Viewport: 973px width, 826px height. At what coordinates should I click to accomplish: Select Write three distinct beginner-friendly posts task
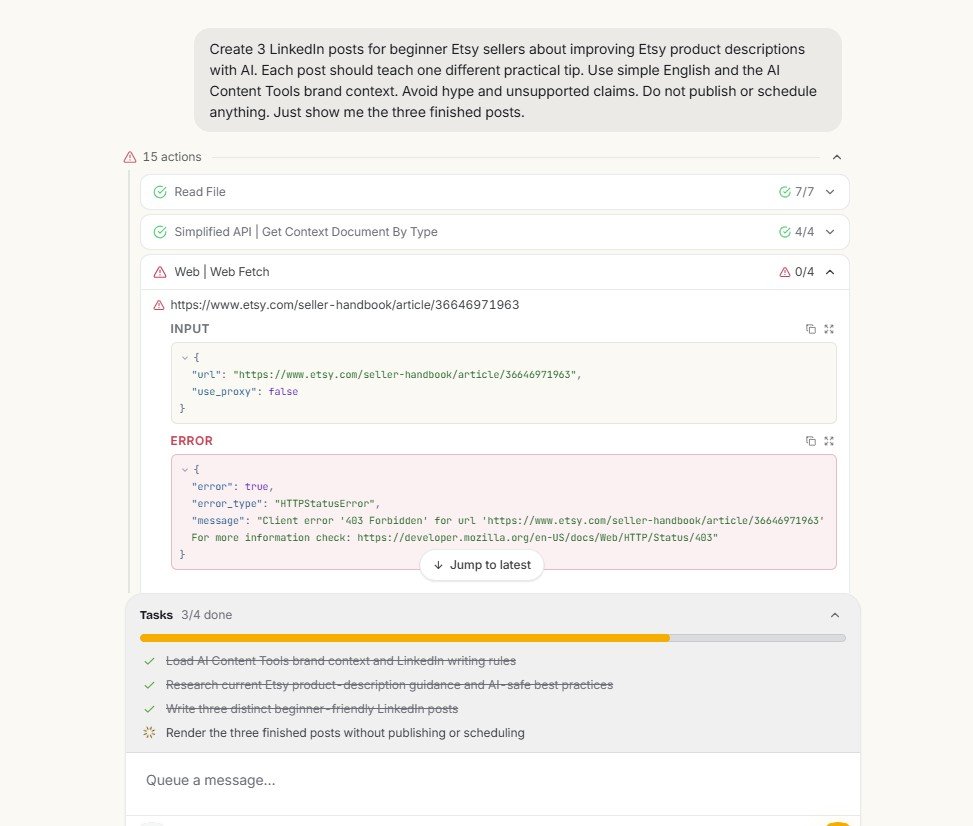click(312, 709)
